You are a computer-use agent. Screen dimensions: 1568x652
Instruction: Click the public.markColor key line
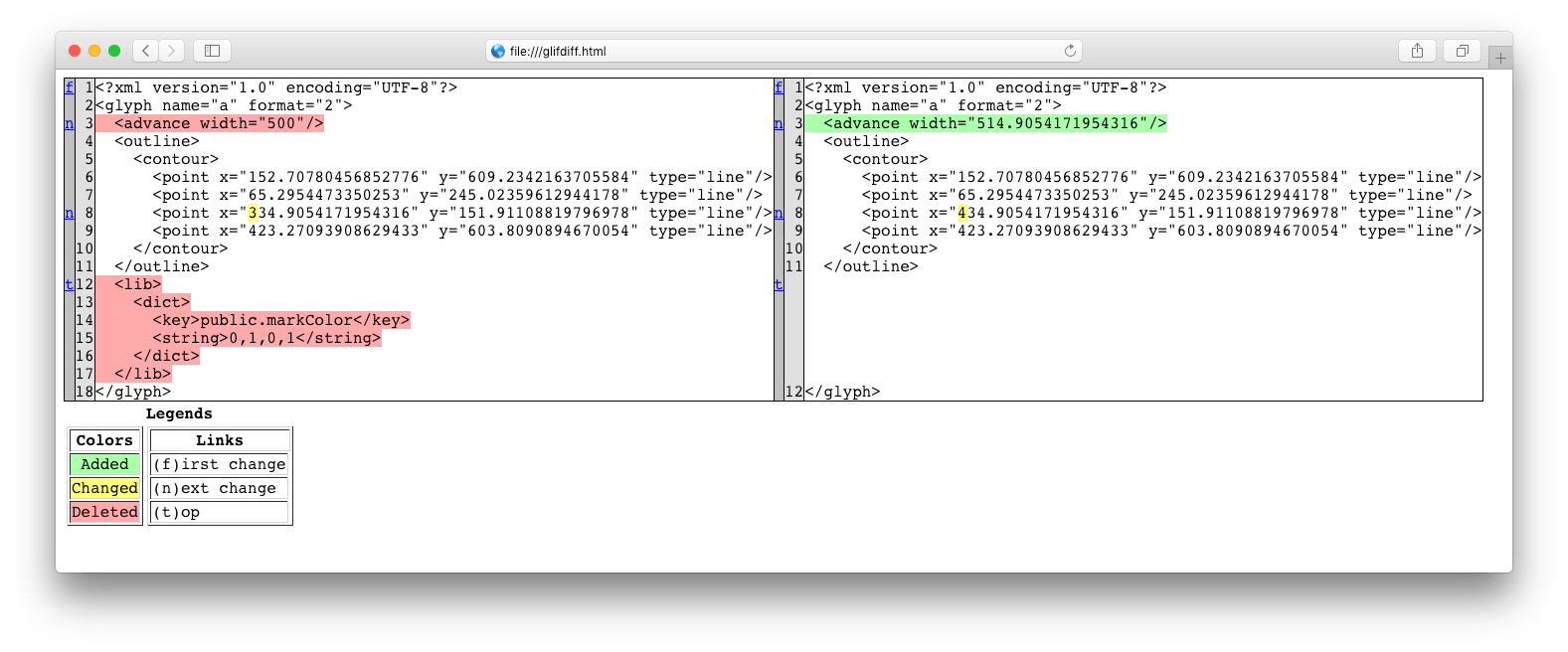coord(253,320)
